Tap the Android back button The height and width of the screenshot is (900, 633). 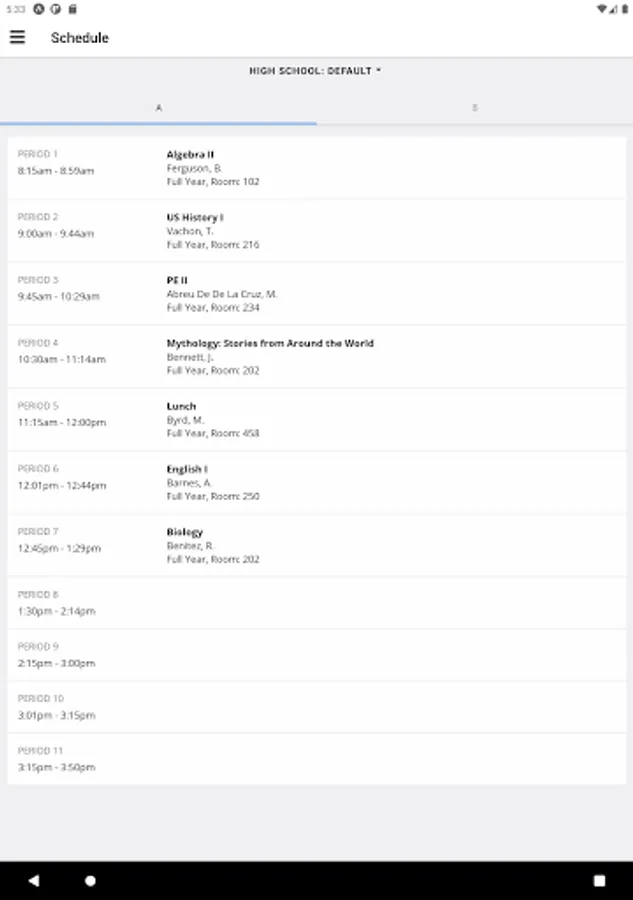33,881
